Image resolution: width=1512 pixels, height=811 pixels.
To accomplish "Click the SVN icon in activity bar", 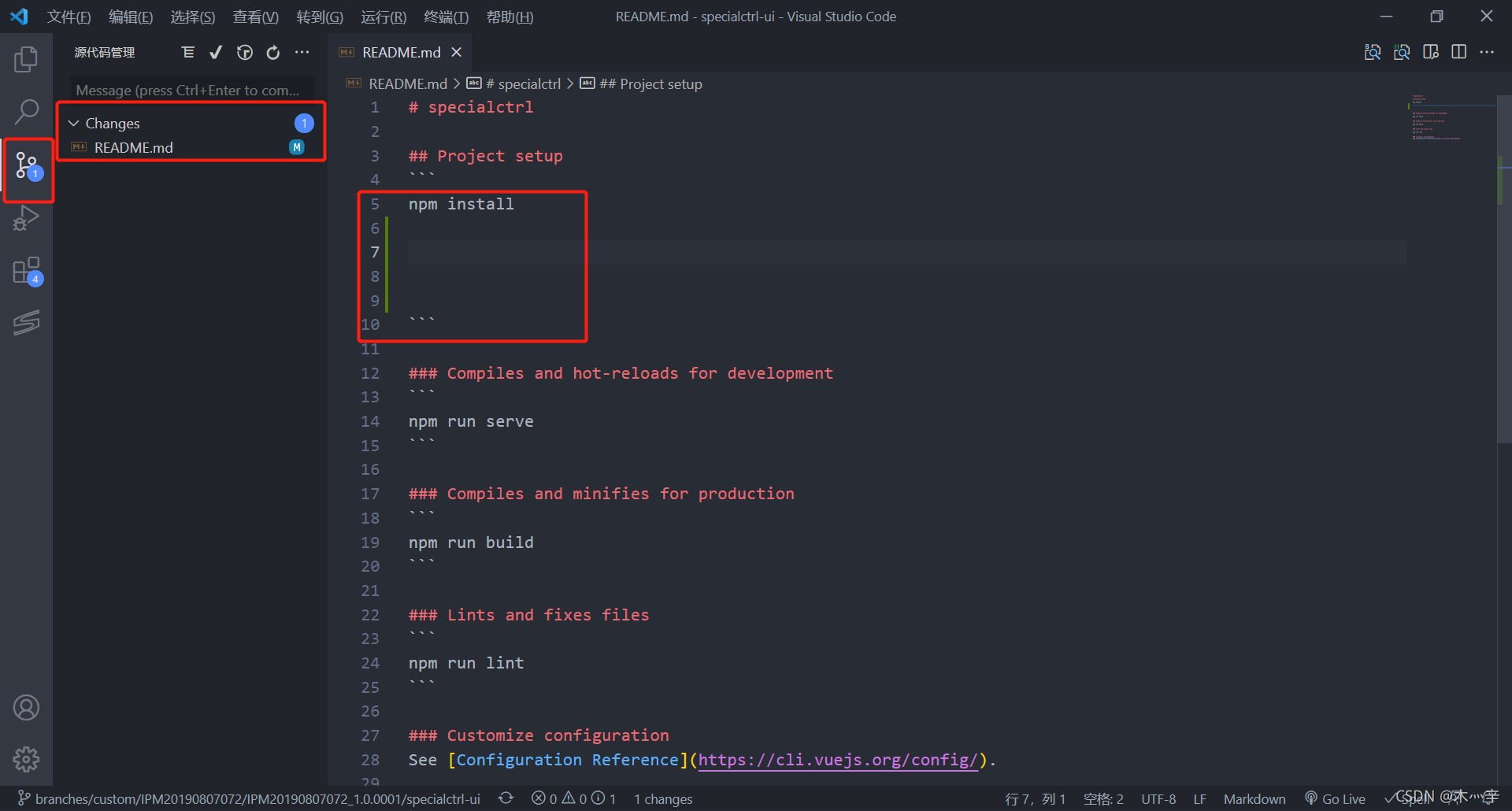I will pos(26,322).
